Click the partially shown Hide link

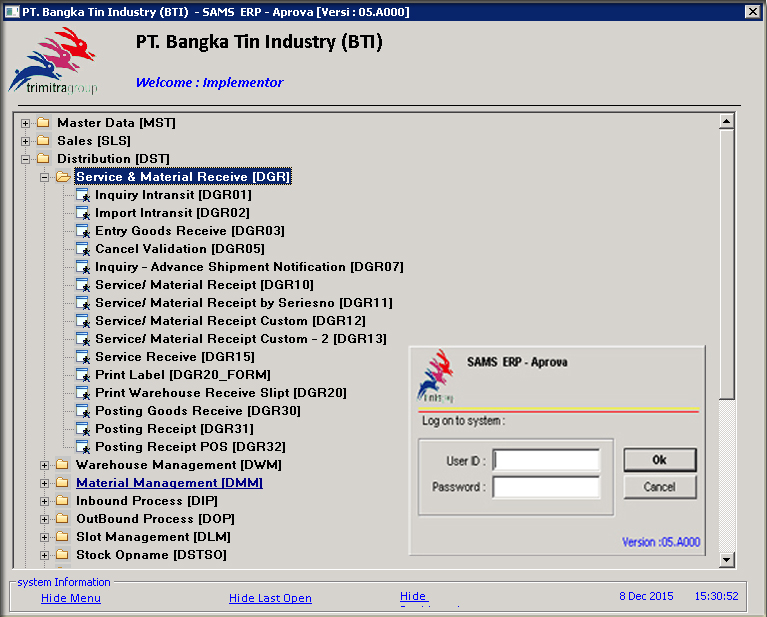click(413, 596)
